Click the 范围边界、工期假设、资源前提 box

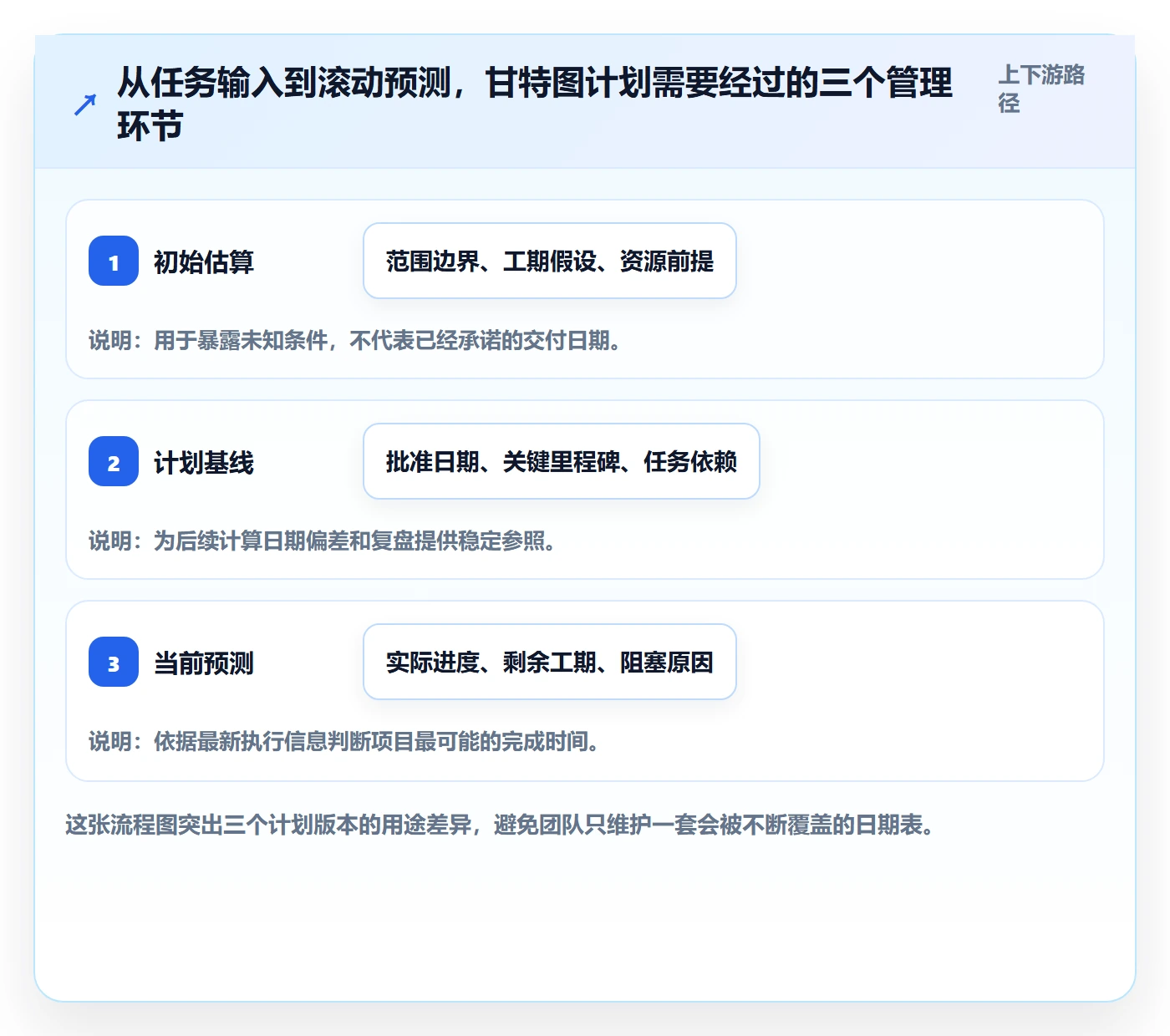550,261
